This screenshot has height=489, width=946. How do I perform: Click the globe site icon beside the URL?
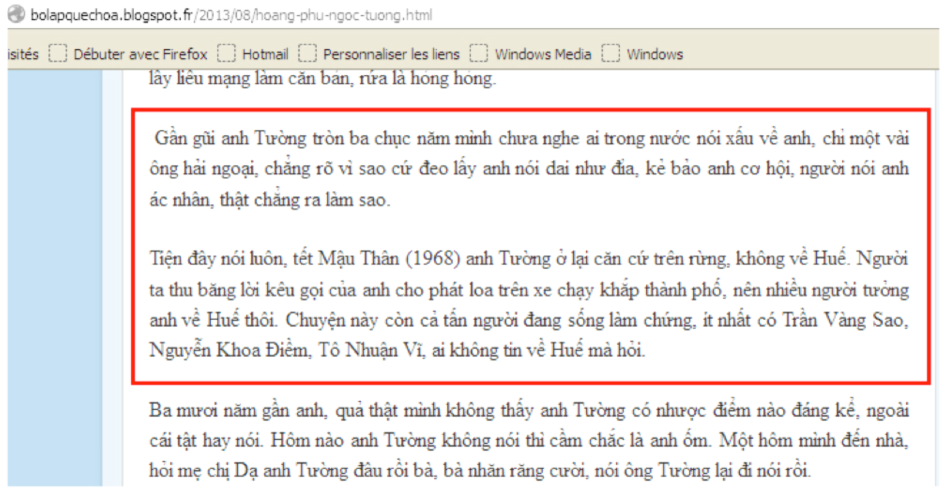click(15, 14)
